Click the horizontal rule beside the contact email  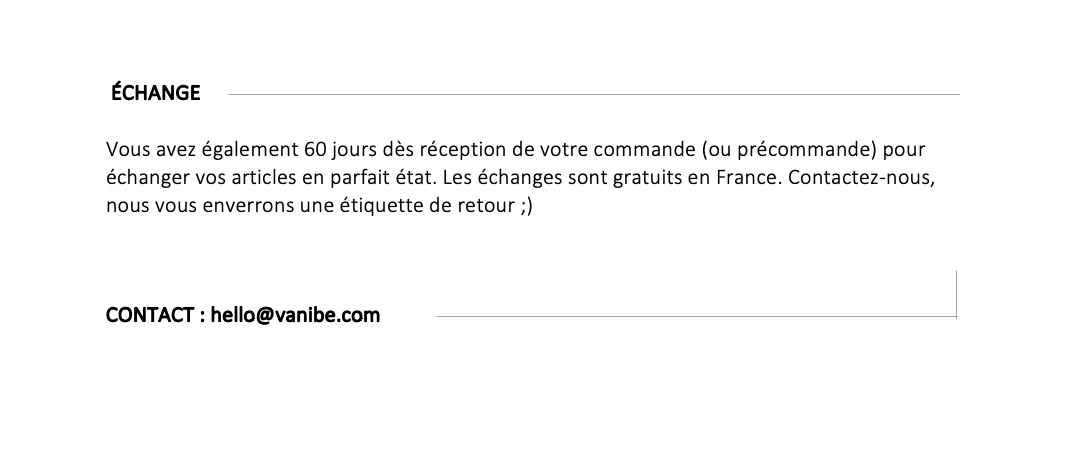tap(697, 316)
